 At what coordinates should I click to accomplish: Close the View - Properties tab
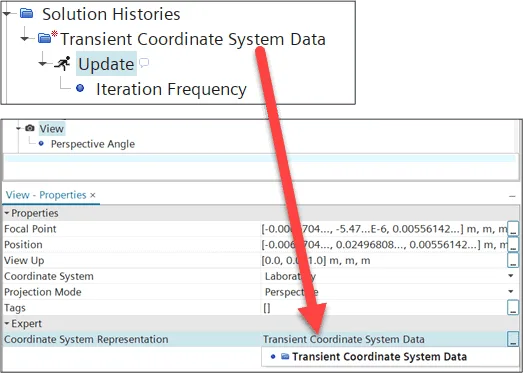click(93, 195)
